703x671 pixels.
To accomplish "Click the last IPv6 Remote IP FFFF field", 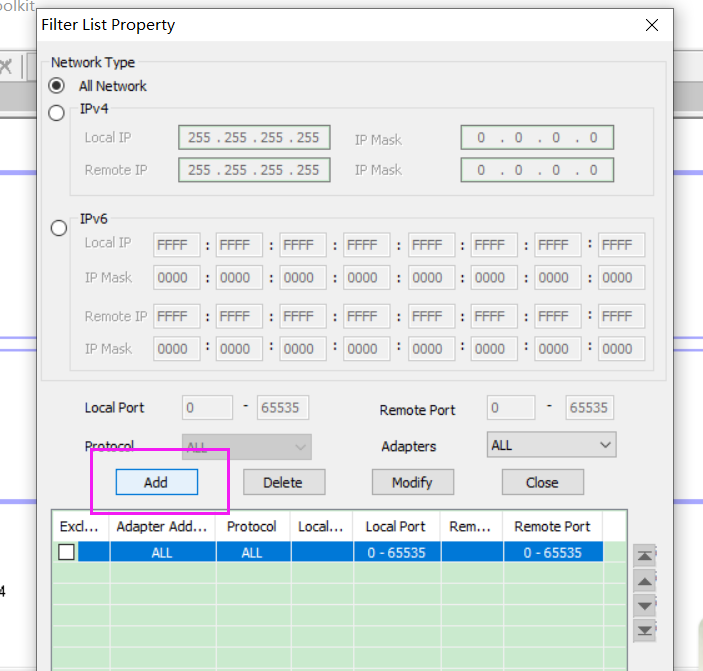I will (x=621, y=316).
